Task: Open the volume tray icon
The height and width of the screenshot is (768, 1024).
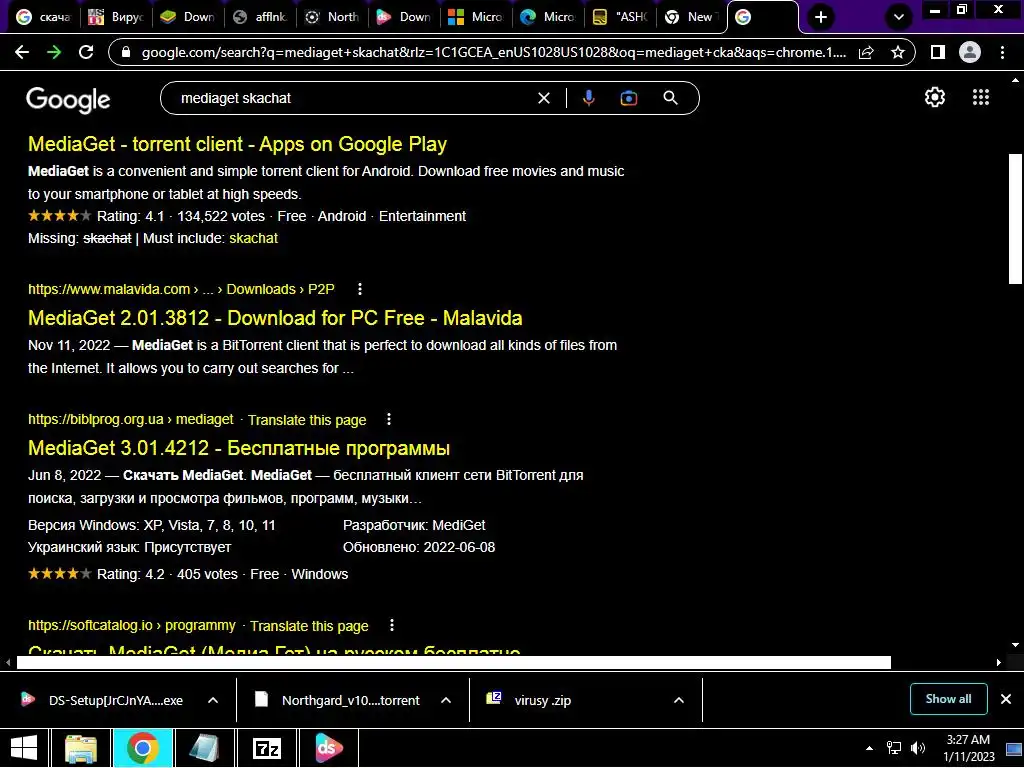Action: (918, 748)
